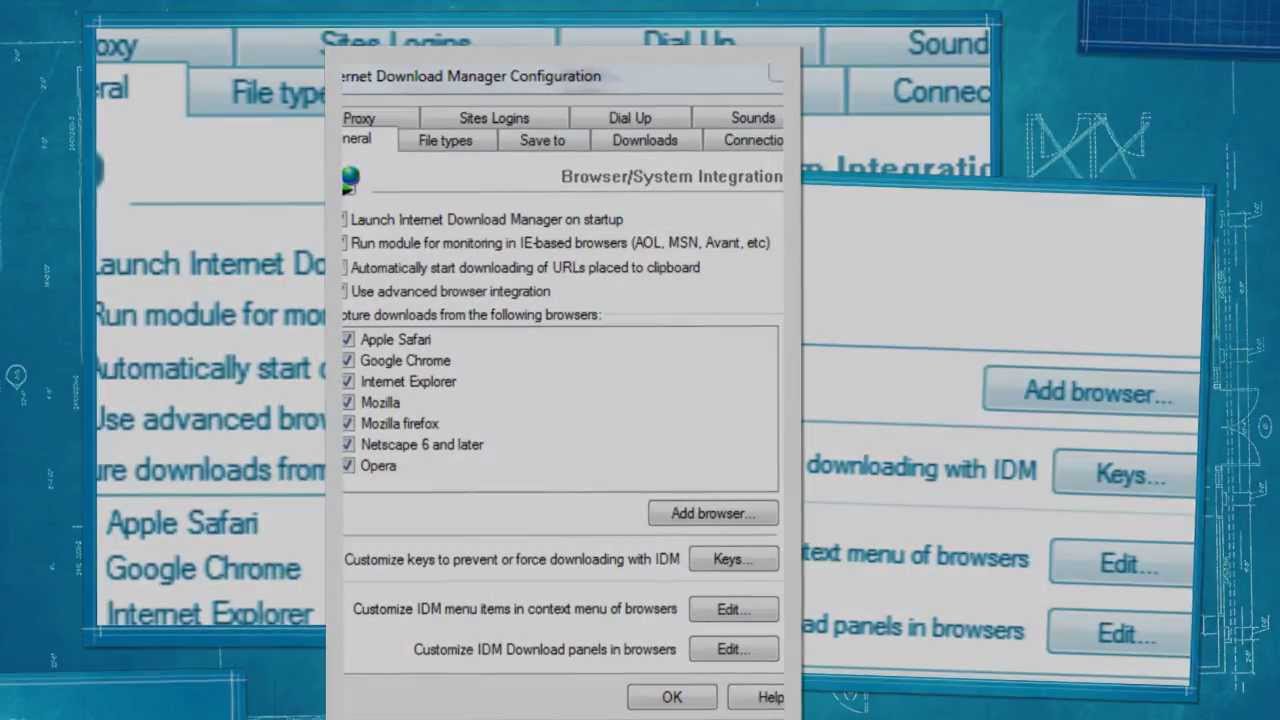Switch to the Connection tab in the center dialog
The height and width of the screenshot is (720, 1280).
[x=745, y=141]
